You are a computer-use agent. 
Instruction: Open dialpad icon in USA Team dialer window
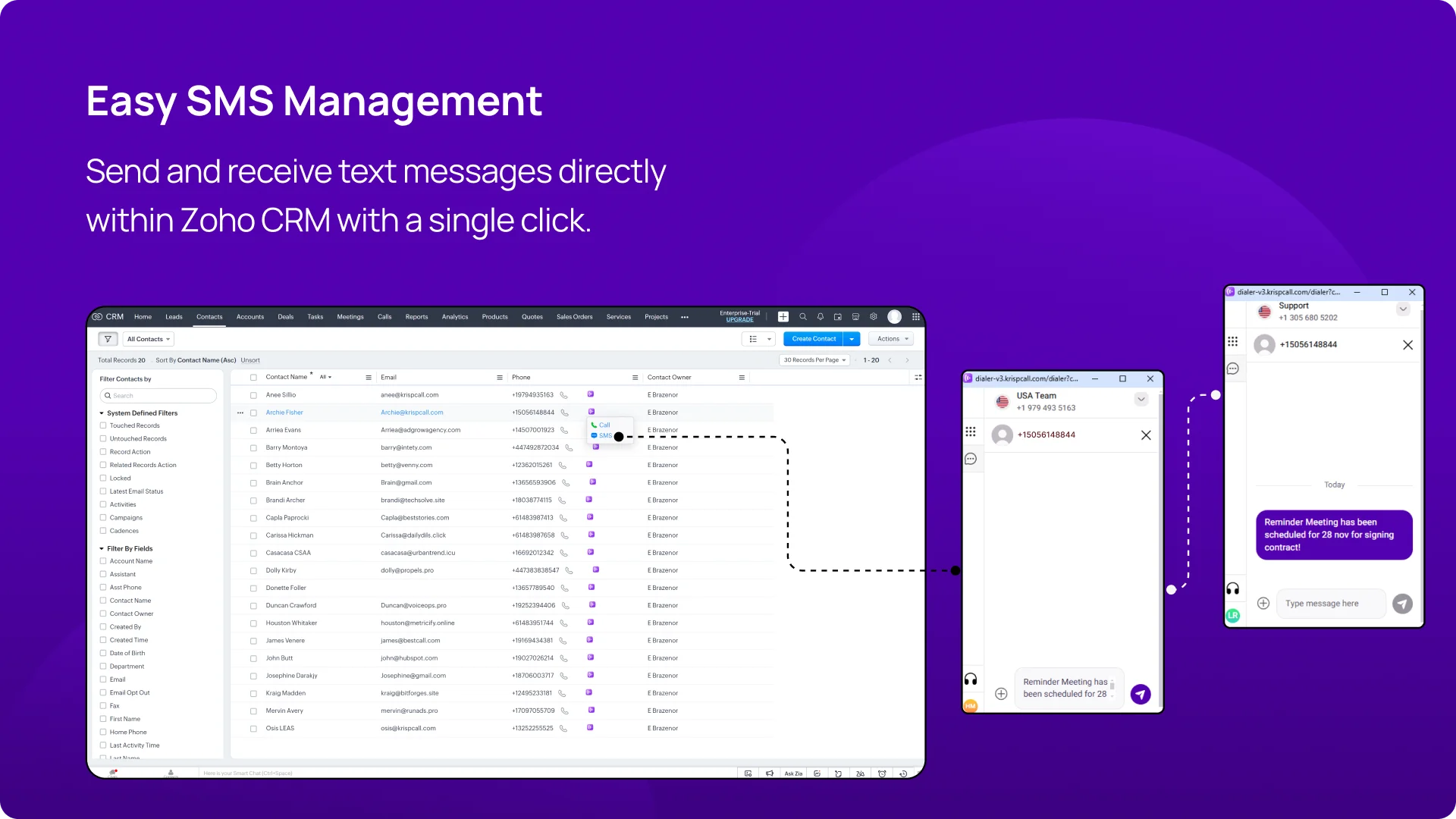tap(971, 431)
